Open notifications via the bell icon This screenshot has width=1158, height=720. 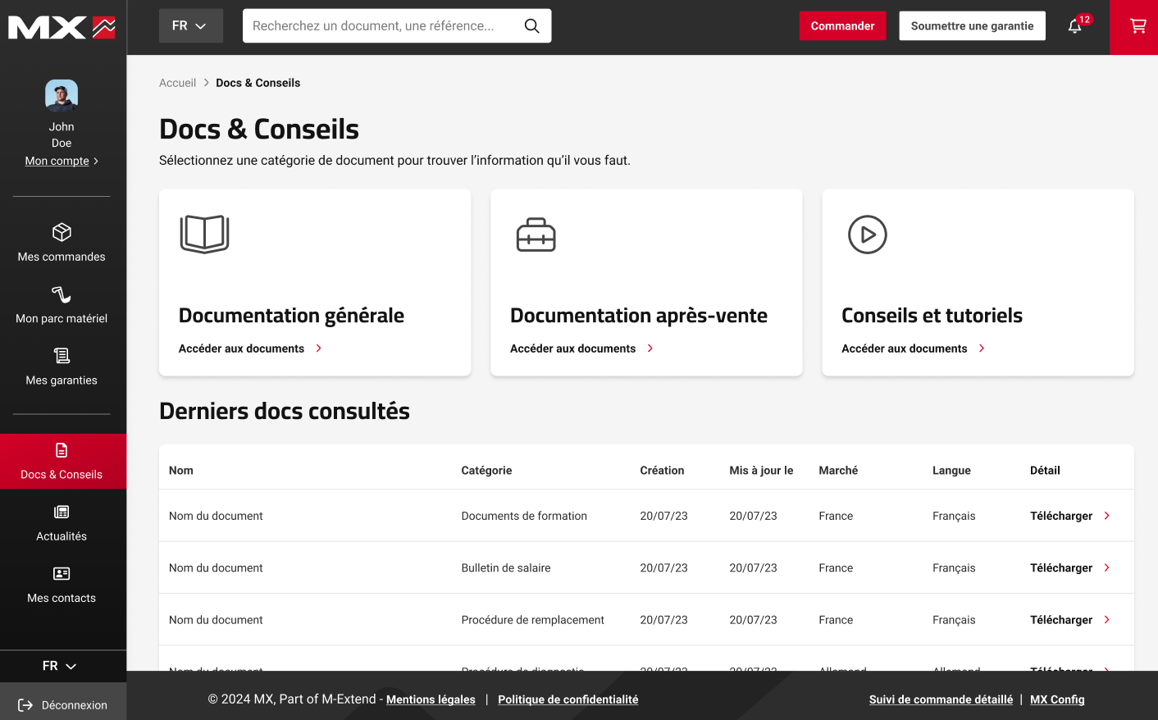point(1075,27)
